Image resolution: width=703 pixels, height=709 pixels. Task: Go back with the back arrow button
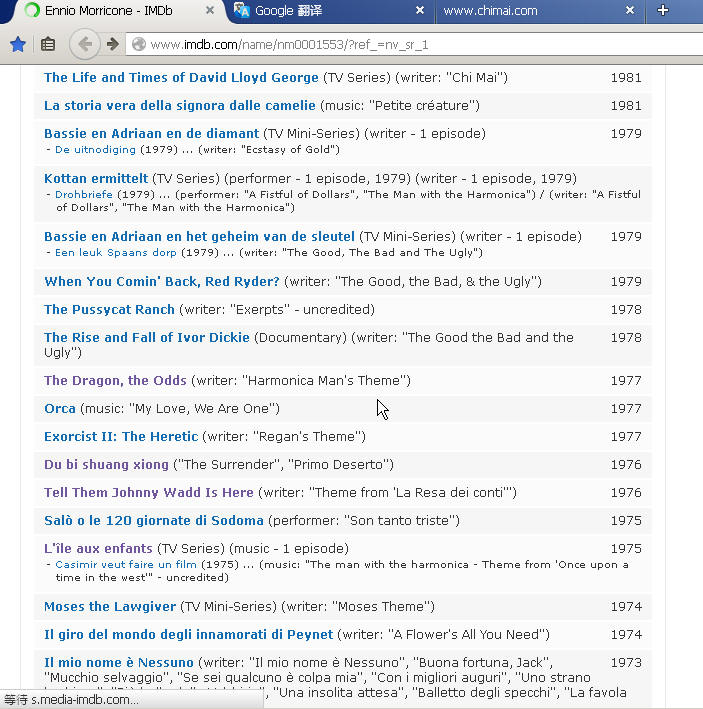85,44
